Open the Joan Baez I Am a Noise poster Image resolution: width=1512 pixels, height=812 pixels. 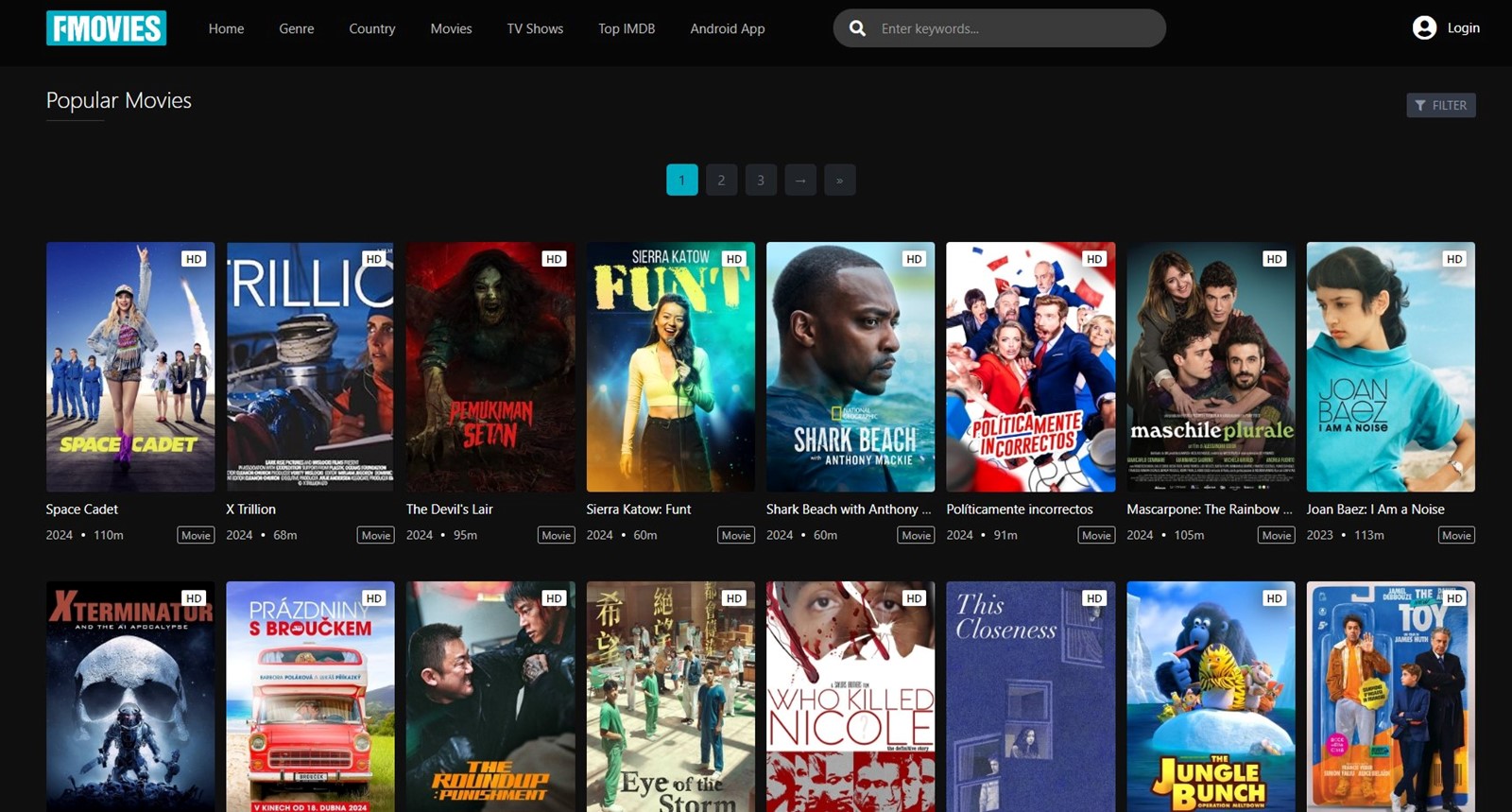coord(1391,367)
